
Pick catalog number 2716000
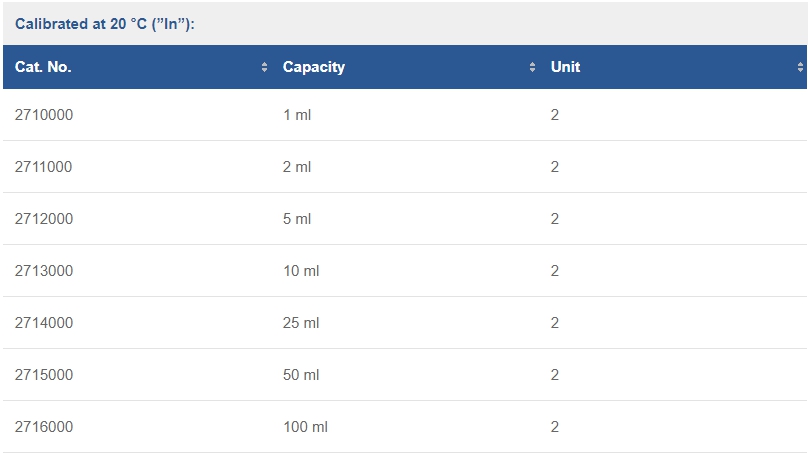point(44,427)
